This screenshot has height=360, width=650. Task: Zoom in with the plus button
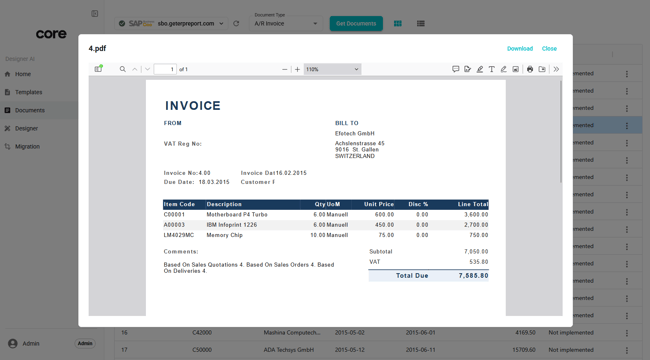point(297,69)
